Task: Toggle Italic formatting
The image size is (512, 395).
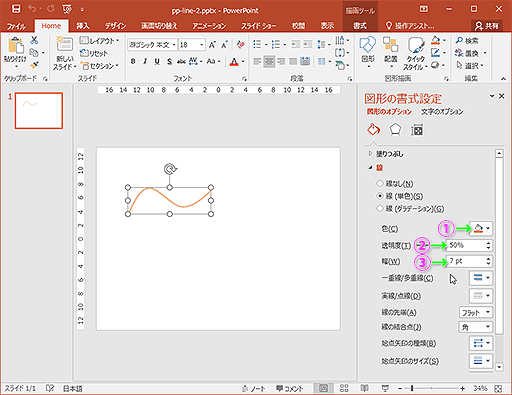Action: [145, 61]
